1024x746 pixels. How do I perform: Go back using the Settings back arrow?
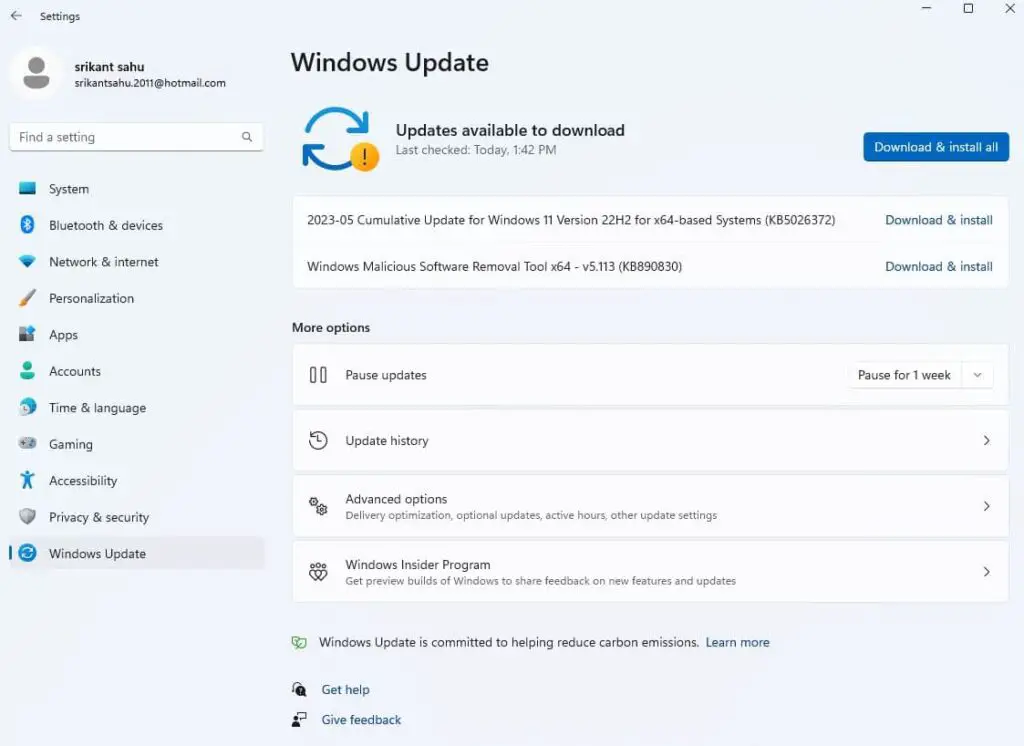tap(16, 16)
